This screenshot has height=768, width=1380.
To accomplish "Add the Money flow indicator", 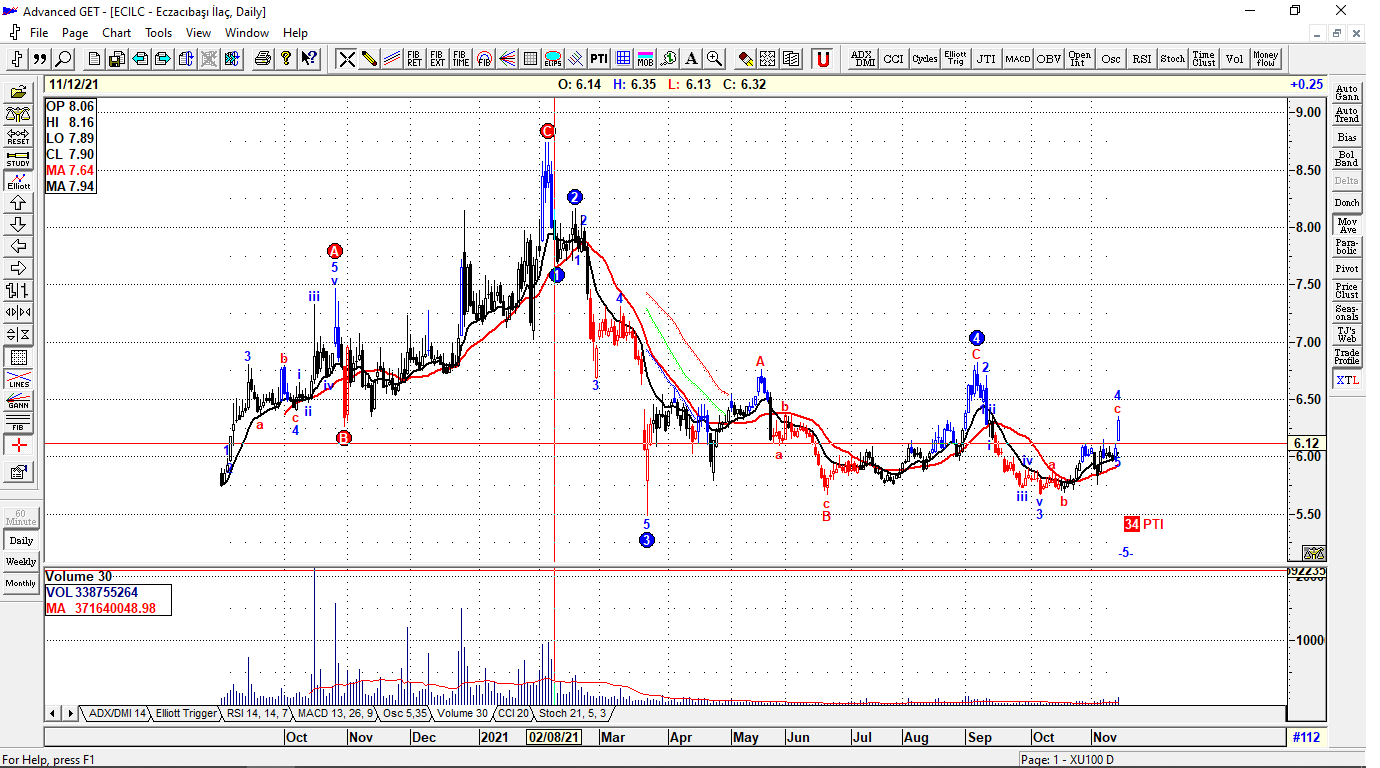I will [x=1266, y=59].
